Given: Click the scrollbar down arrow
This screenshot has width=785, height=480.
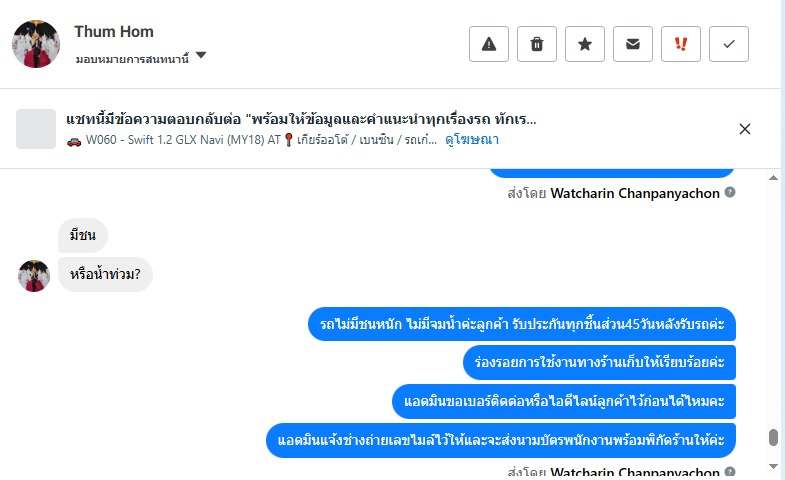Looking at the screenshot, I should click(x=772, y=466).
